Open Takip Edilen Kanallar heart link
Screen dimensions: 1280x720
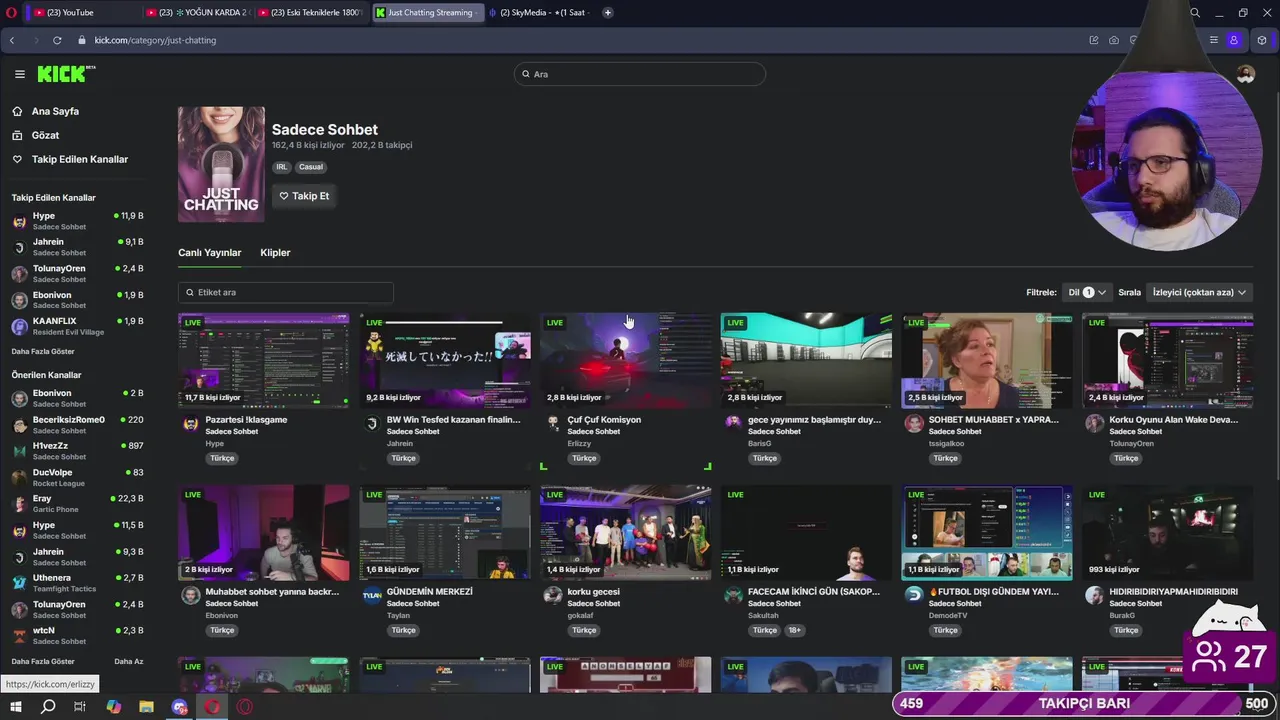[x=70, y=159]
